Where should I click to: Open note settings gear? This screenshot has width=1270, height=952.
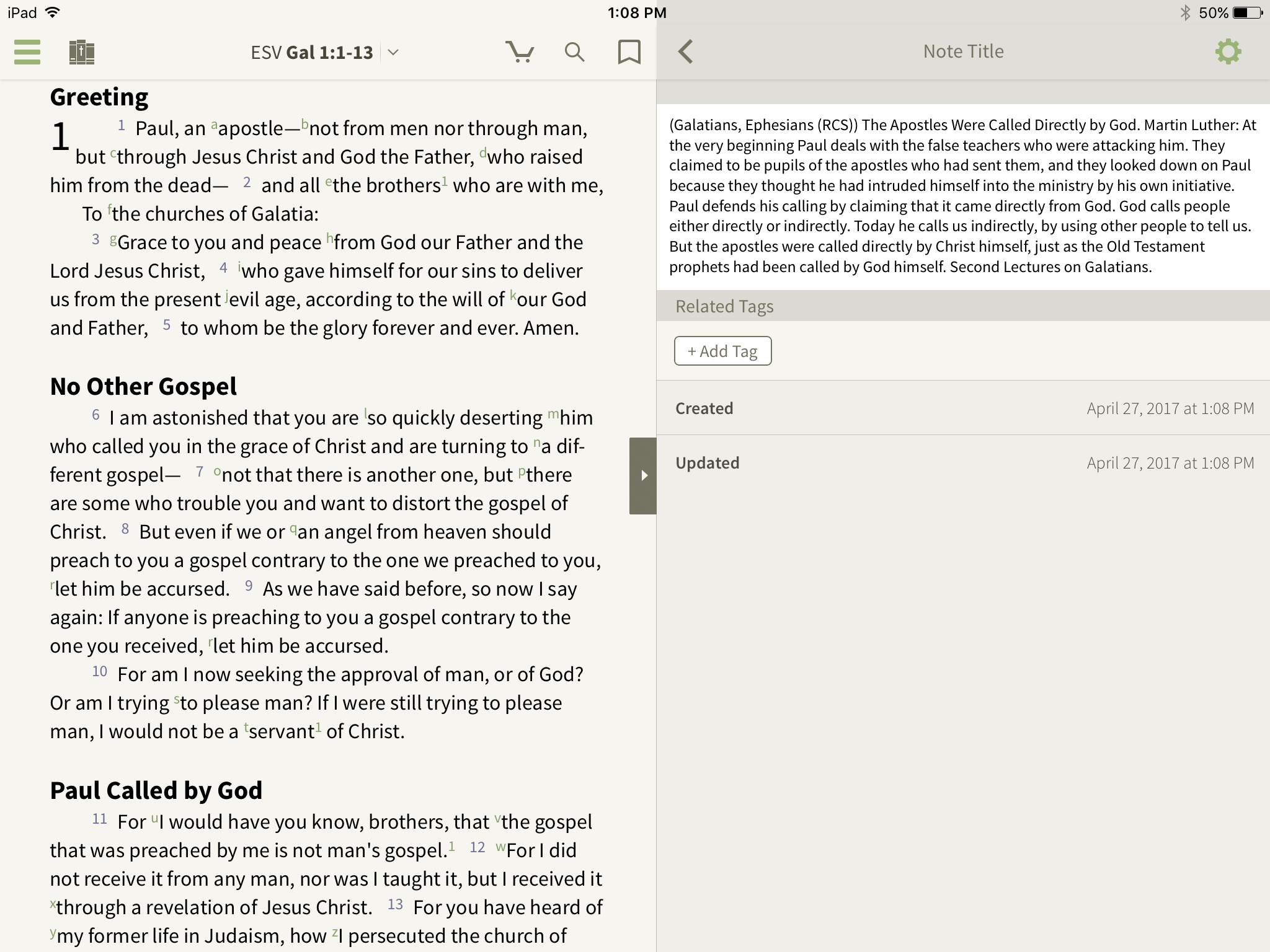pyautogui.click(x=1228, y=51)
